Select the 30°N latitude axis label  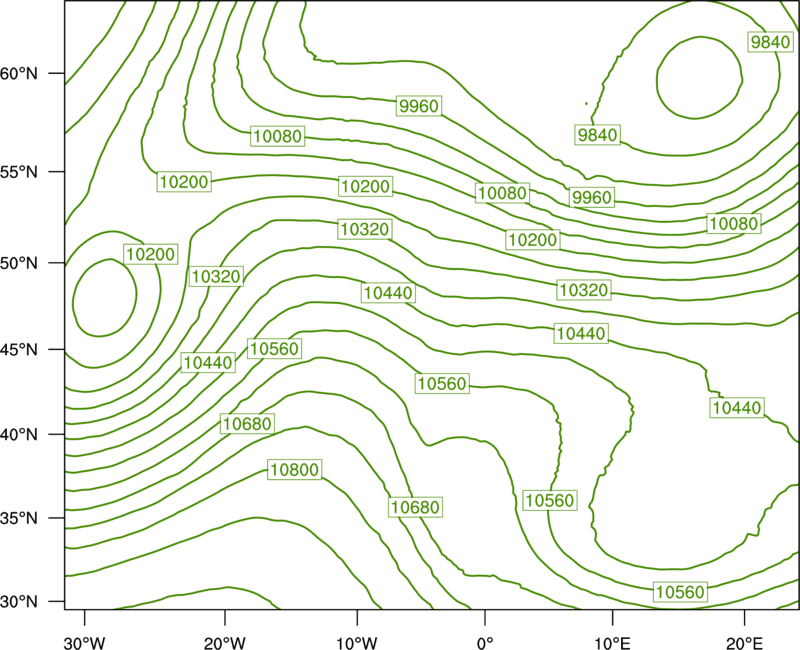tap(19, 602)
